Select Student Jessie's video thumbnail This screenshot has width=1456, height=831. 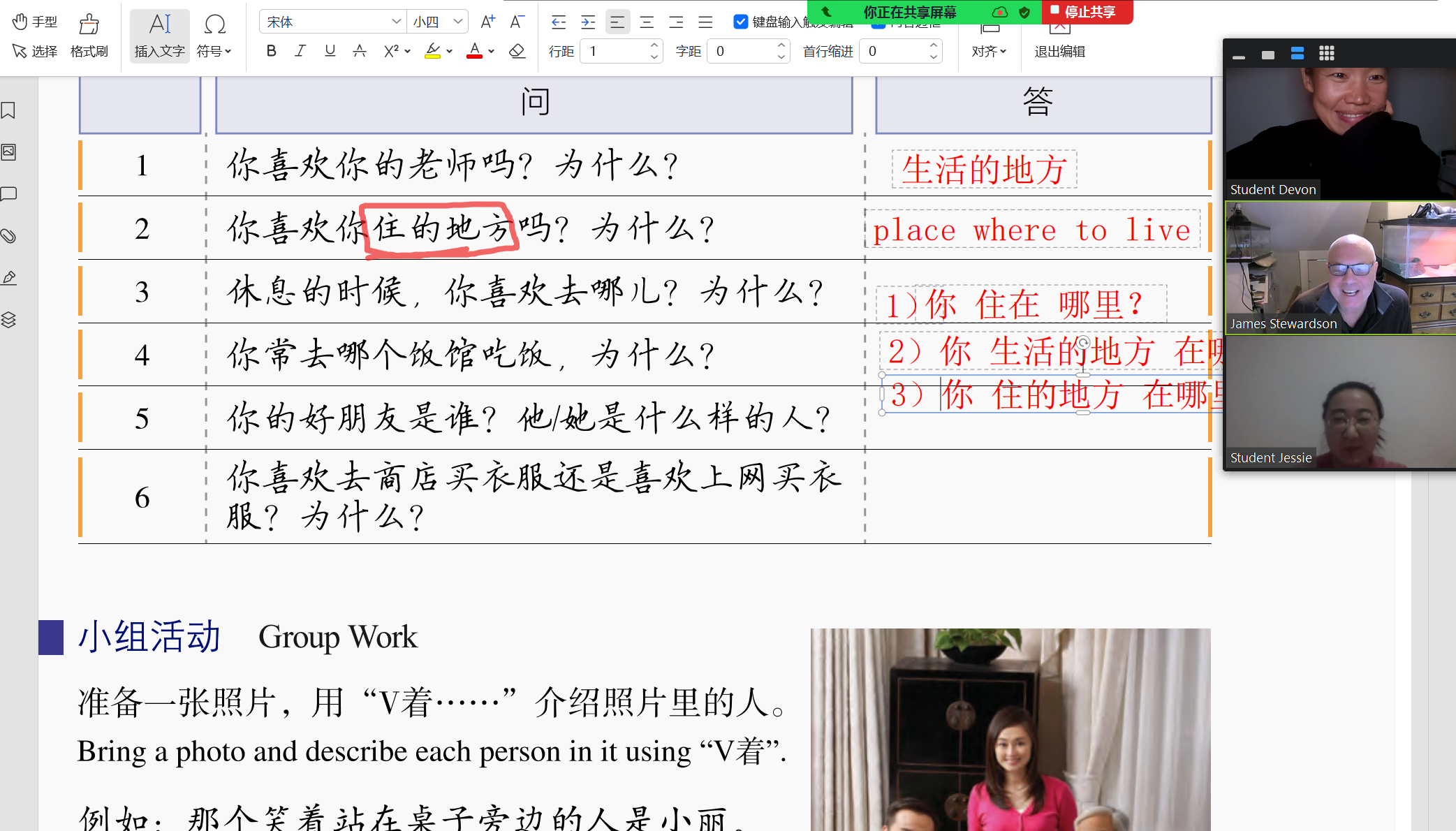pyautogui.click(x=1341, y=402)
